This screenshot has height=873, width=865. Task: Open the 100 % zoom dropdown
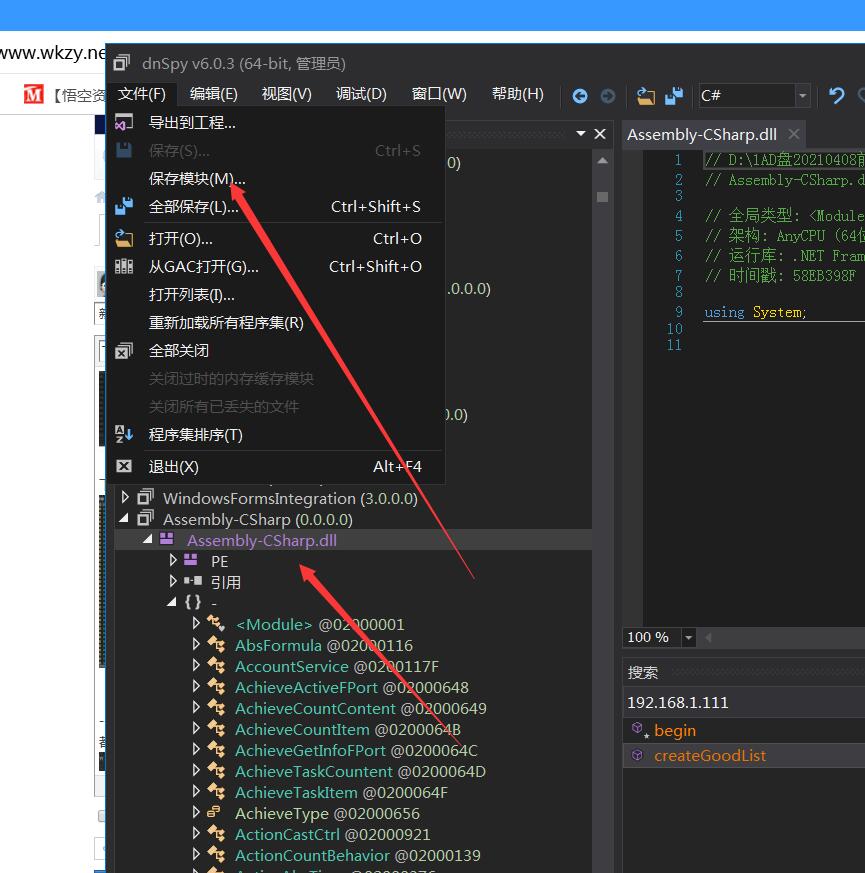[x=688, y=637]
